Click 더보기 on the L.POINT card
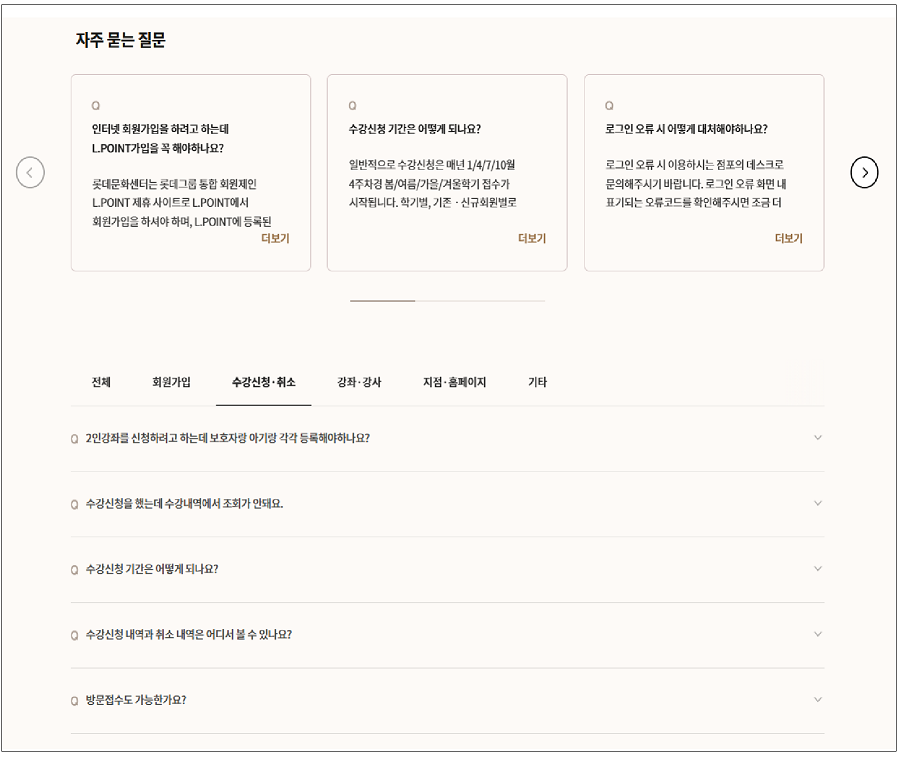The height and width of the screenshot is (759, 898). click(274, 237)
